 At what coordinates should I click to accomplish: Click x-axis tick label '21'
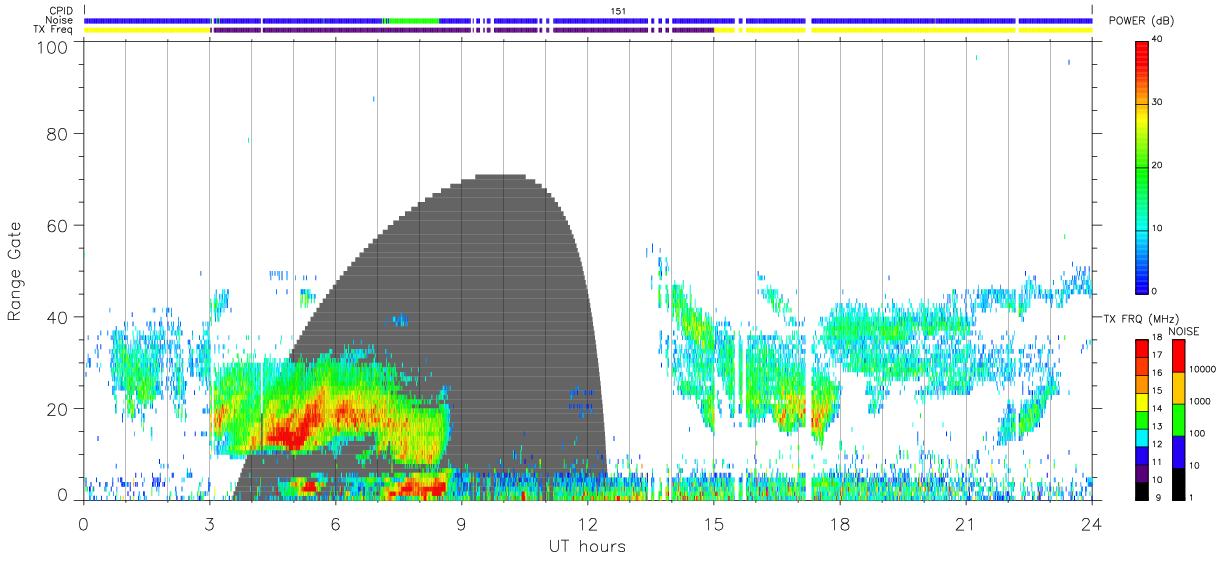click(966, 523)
